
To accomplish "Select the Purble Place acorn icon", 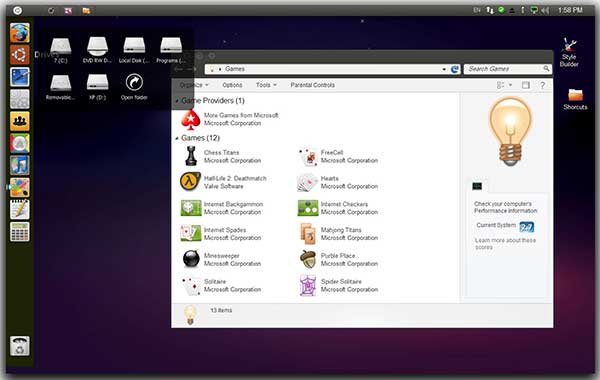I will coord(308,259).
